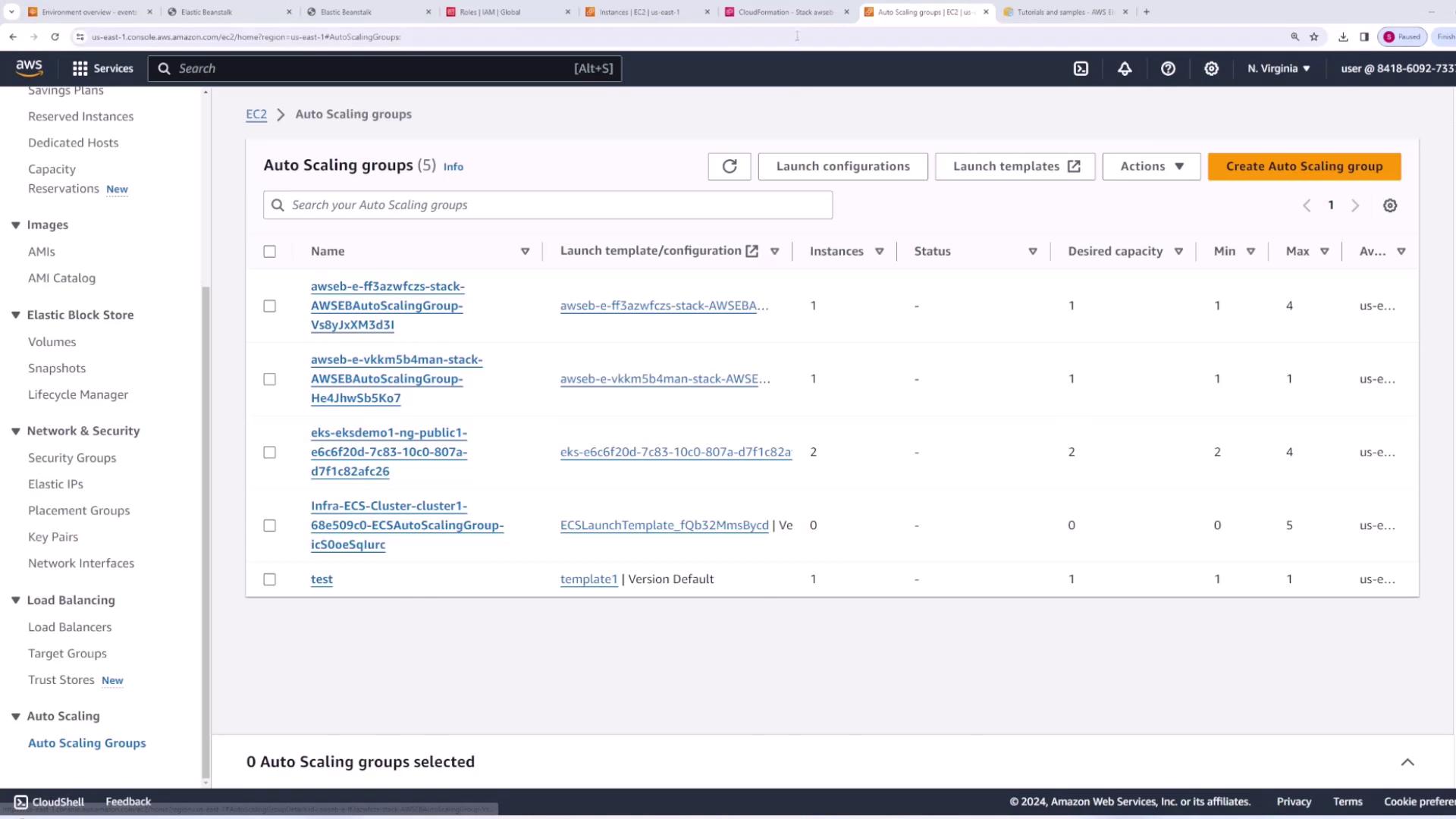Open the Services grid menu icon
The image size is (1456, 819).
point(80,68)
